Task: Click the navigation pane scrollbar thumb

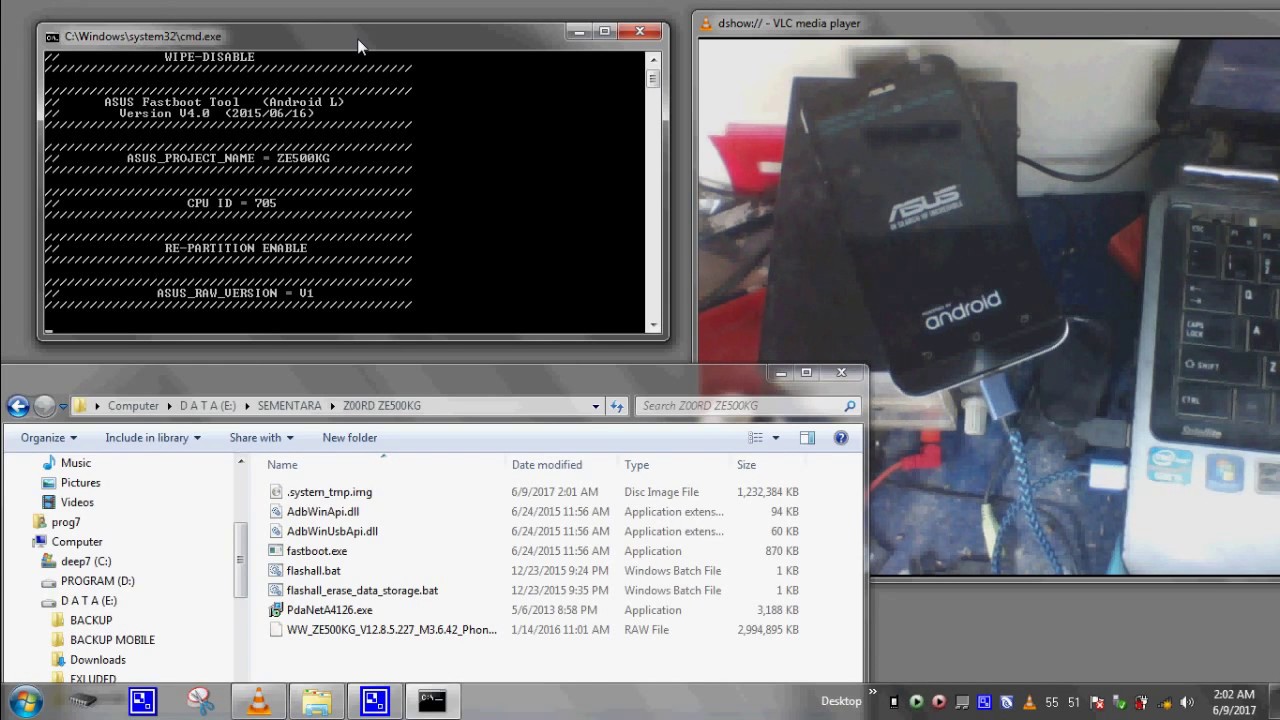Action: click(240, 560)
